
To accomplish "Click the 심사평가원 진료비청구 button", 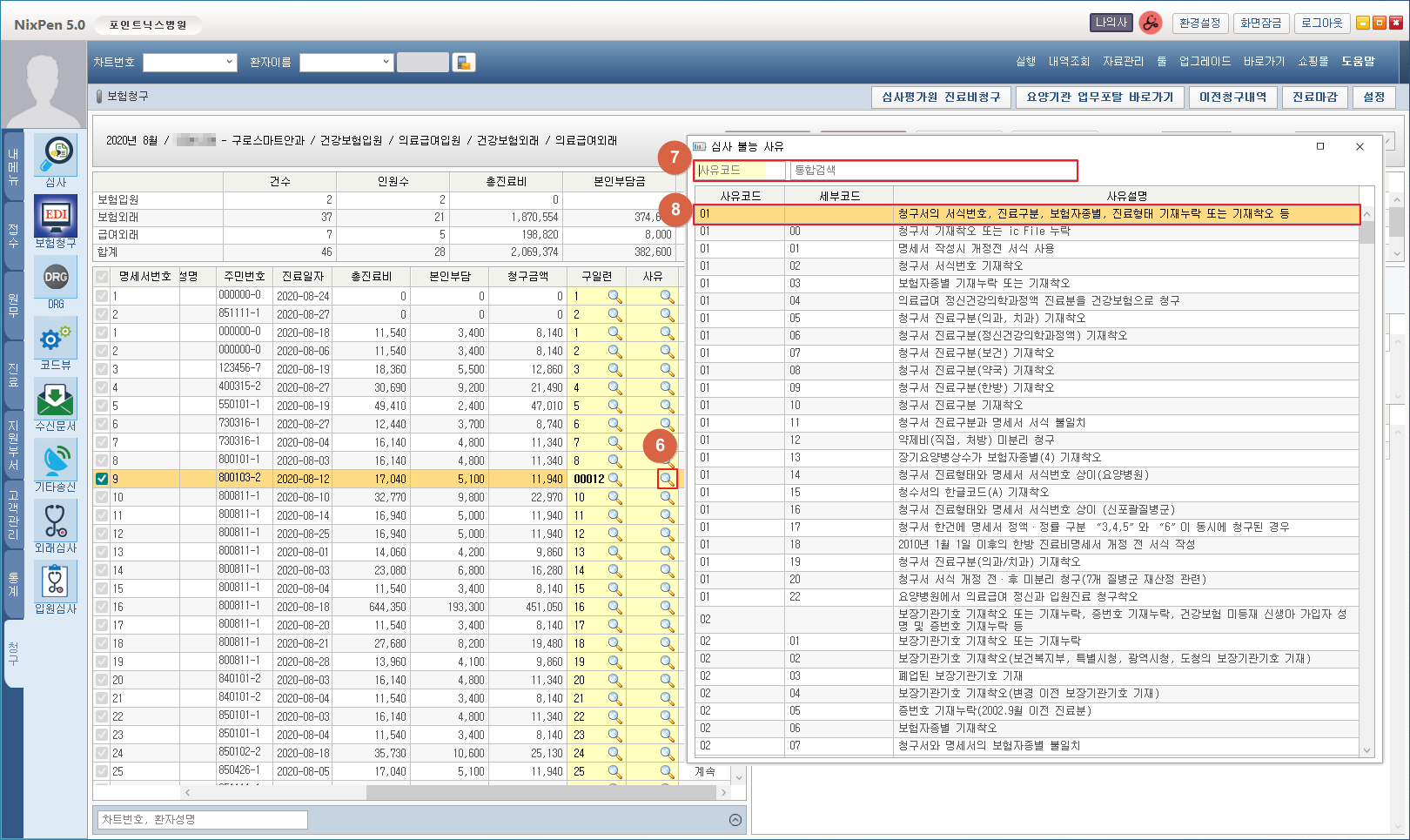I will 941,97.
